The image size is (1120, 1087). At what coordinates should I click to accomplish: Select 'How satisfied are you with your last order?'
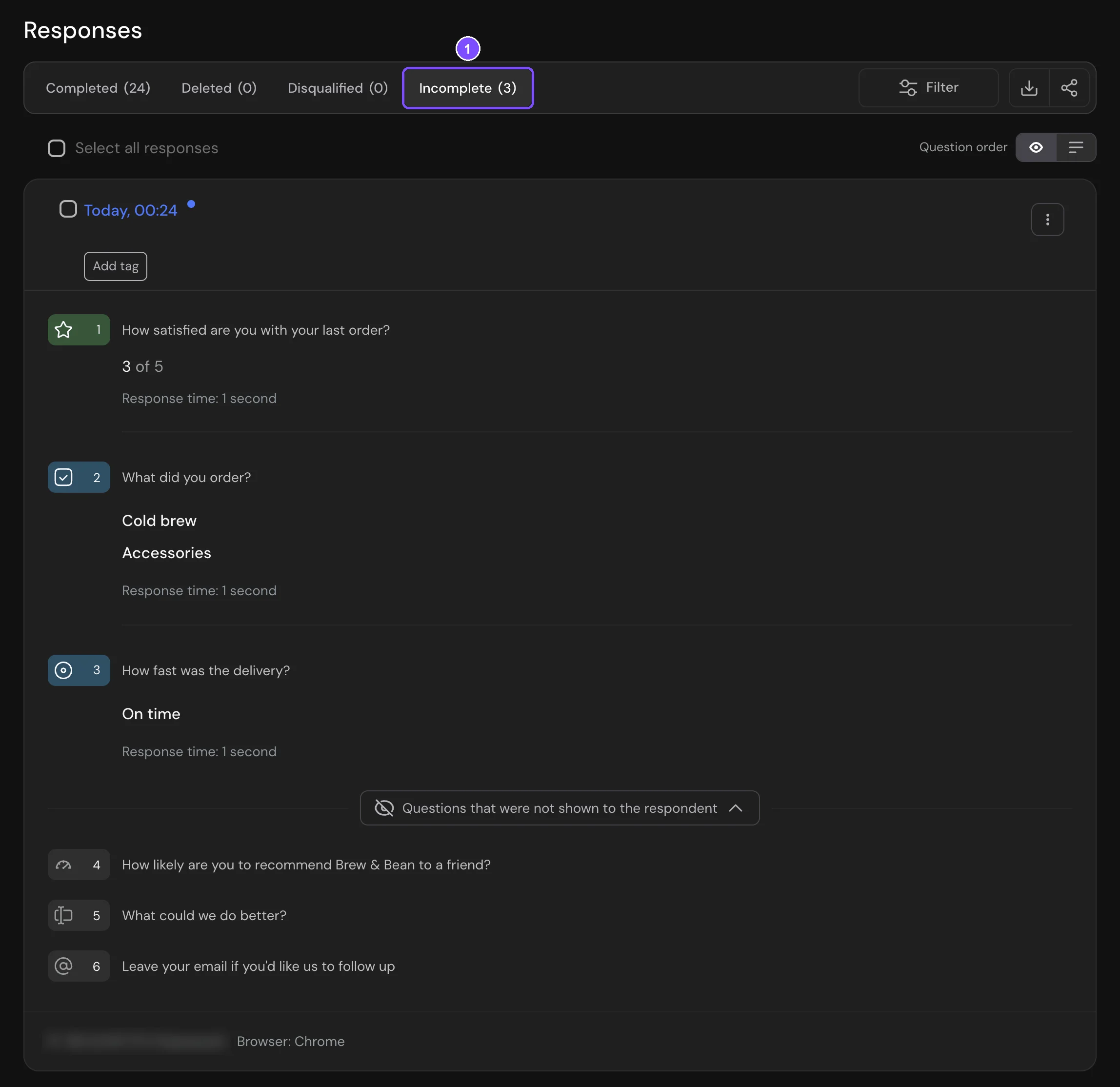coord(256,330)
